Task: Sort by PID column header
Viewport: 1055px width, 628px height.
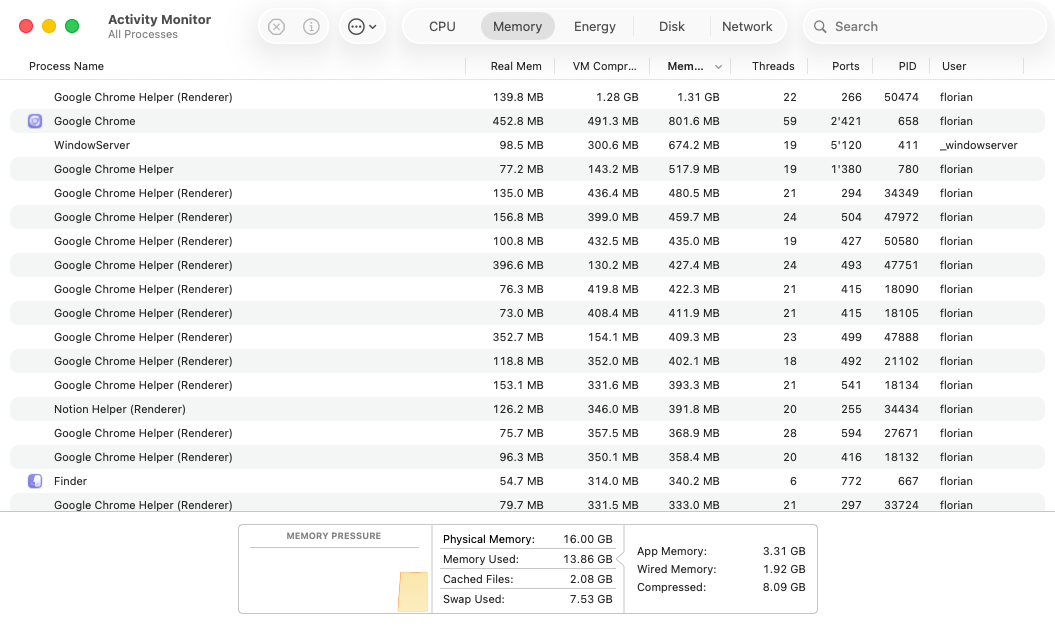Action: pos(907,66)
